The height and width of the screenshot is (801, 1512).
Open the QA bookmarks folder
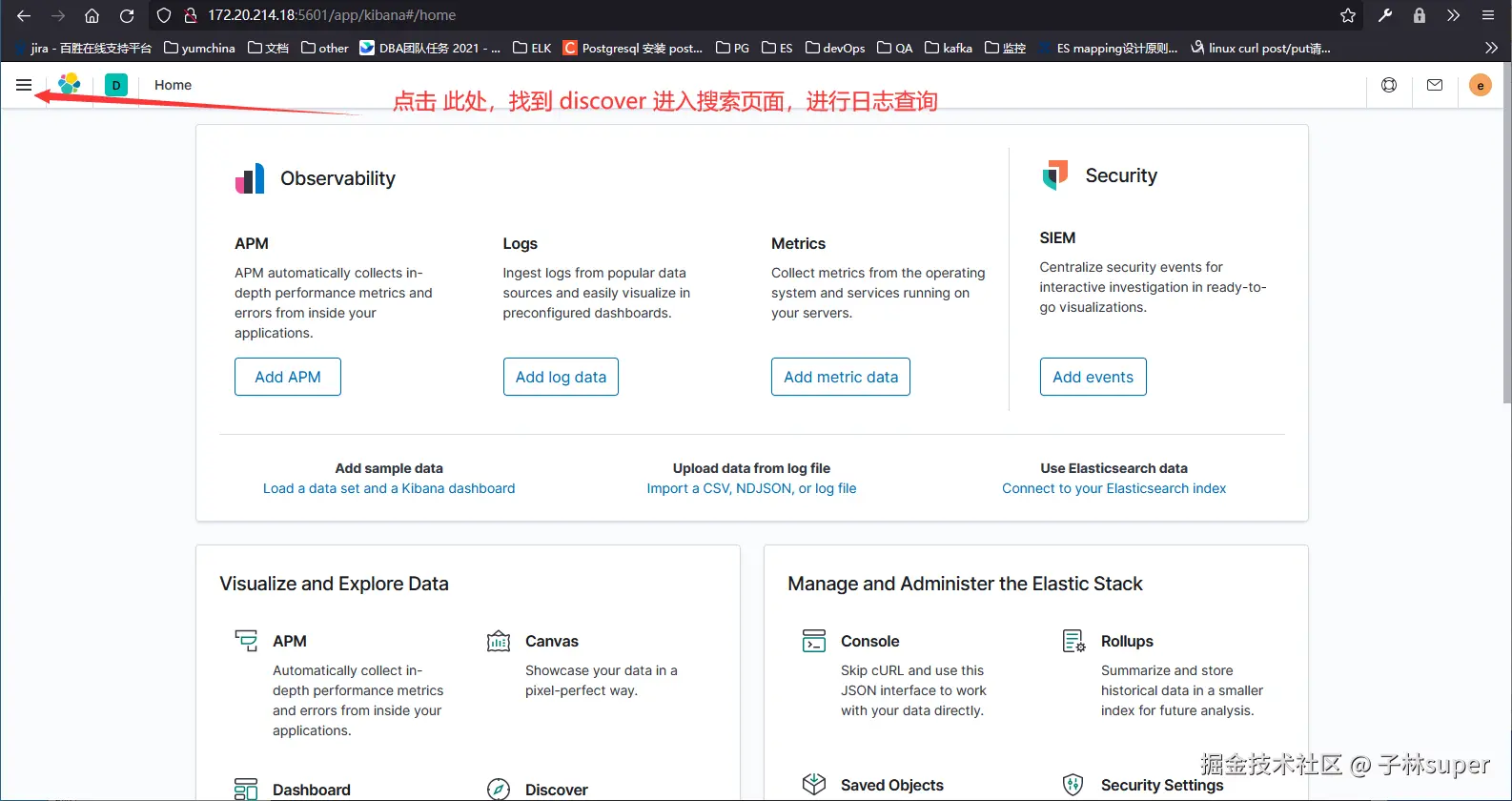[894, 48]
